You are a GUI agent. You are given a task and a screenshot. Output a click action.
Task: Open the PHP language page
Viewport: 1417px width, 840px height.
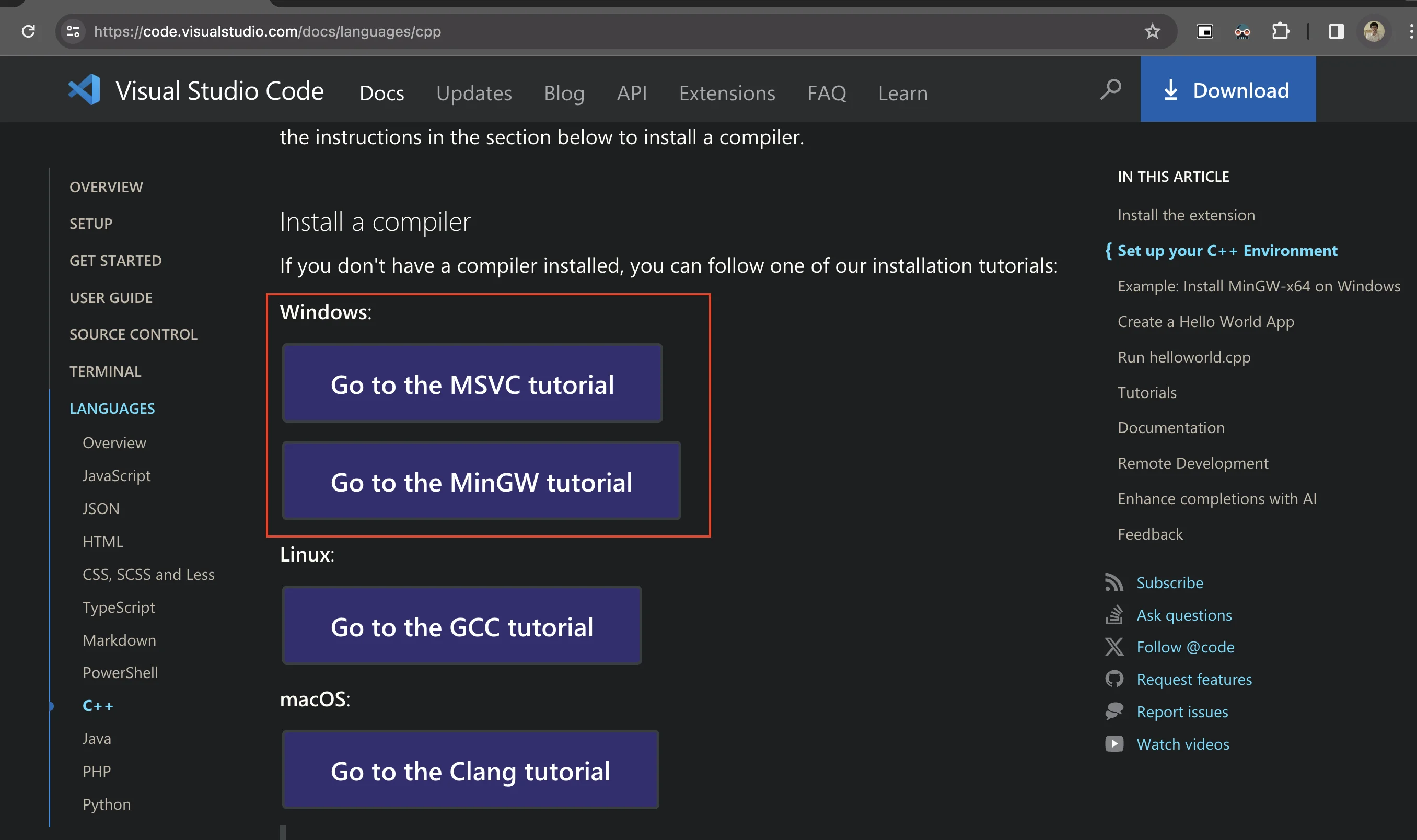pyautogui.click(x=96, y=772)
